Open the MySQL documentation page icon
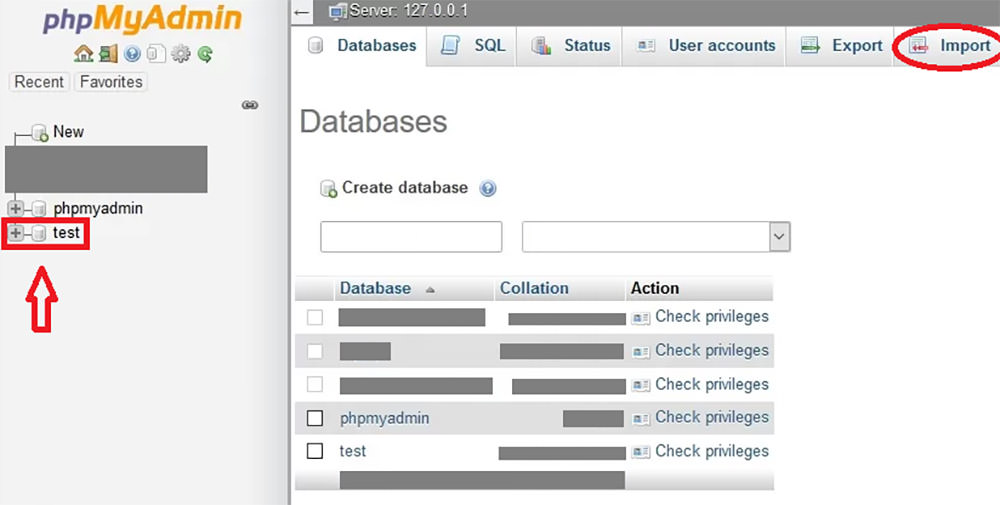 coord(156,54)
